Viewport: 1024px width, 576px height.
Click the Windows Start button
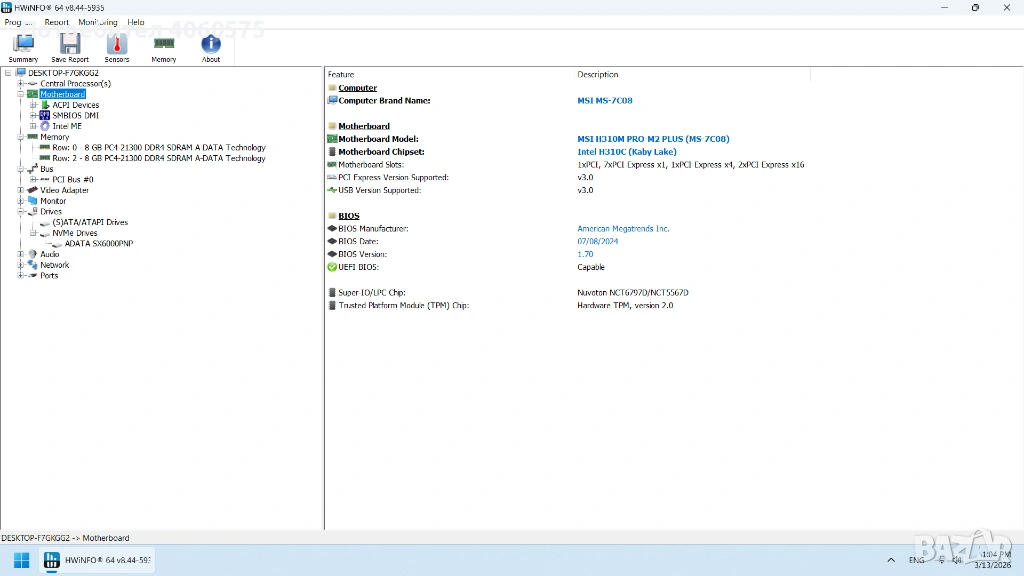click(x=21, y=560)
